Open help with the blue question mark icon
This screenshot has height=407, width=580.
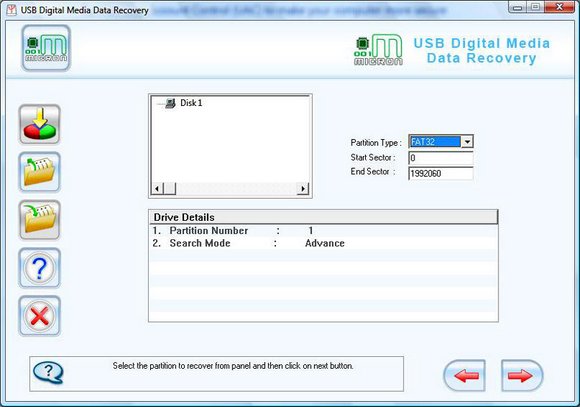40,268
